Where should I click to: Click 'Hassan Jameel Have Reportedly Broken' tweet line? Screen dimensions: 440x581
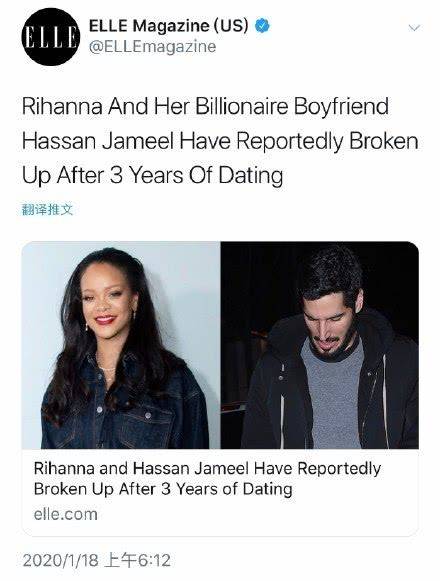[220, 141]
